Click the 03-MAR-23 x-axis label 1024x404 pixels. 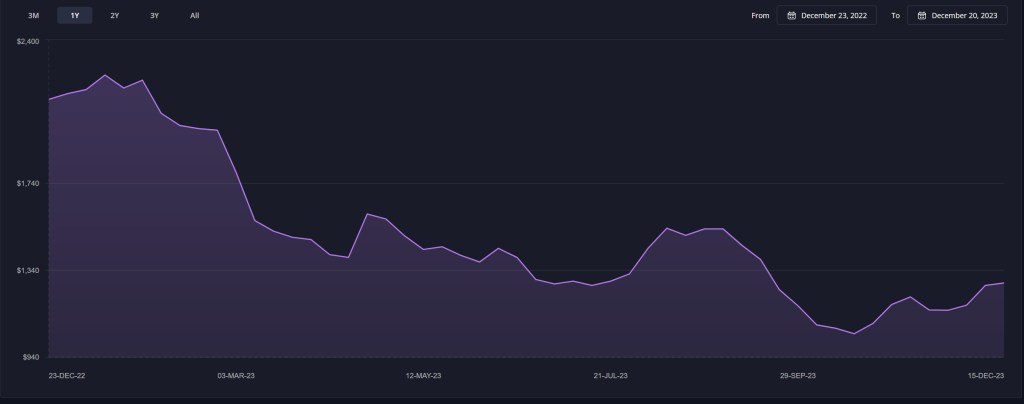(x=236, y=376)
